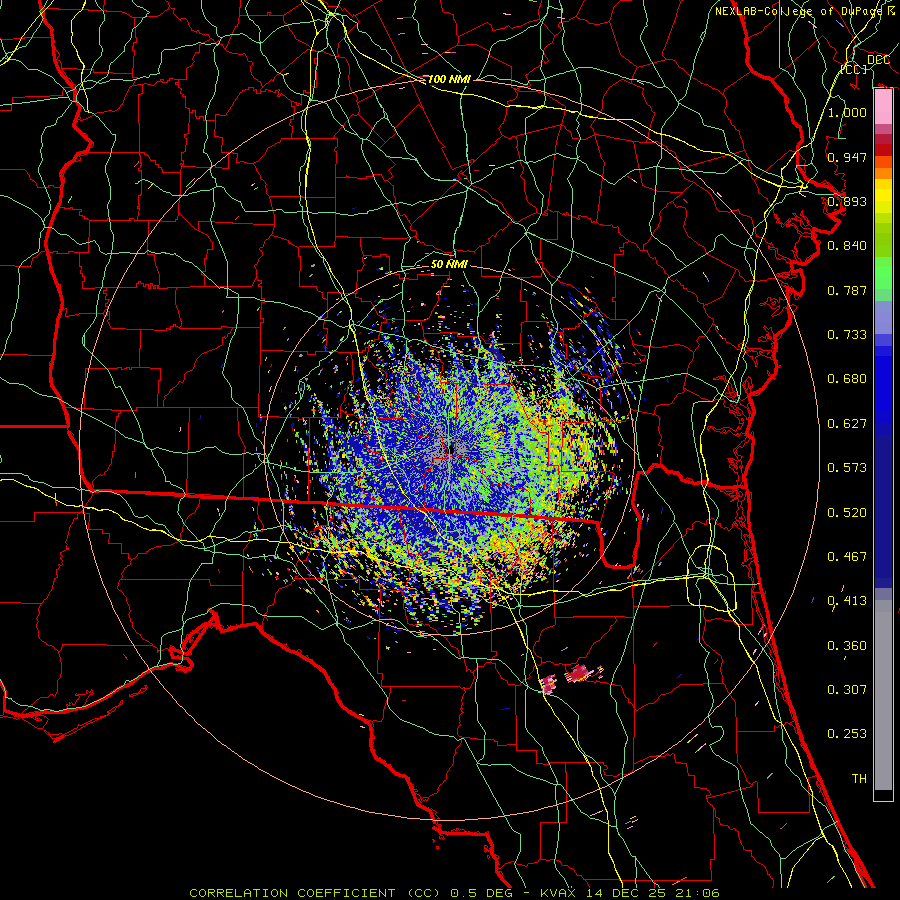Click the 1.000 value on the color scale
900x900 pixels.
pyautogui.click(x=847, y=112)
